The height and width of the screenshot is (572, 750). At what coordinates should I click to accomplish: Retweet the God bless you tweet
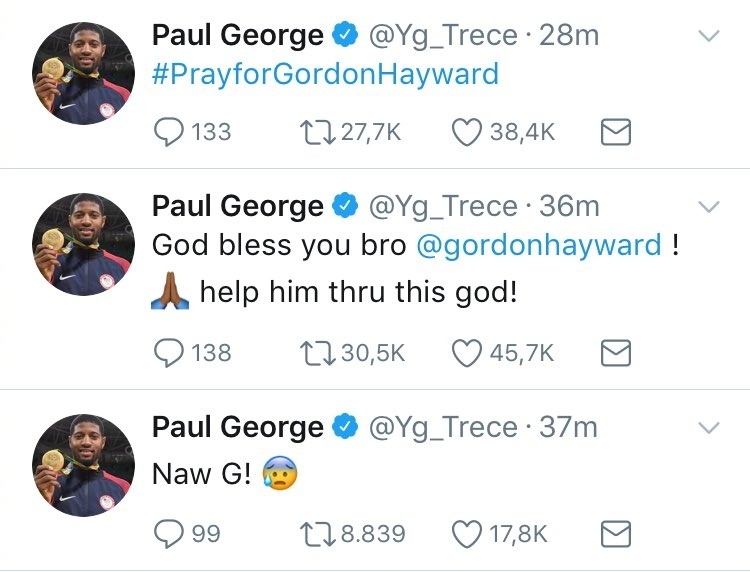[x=317, y=353]
